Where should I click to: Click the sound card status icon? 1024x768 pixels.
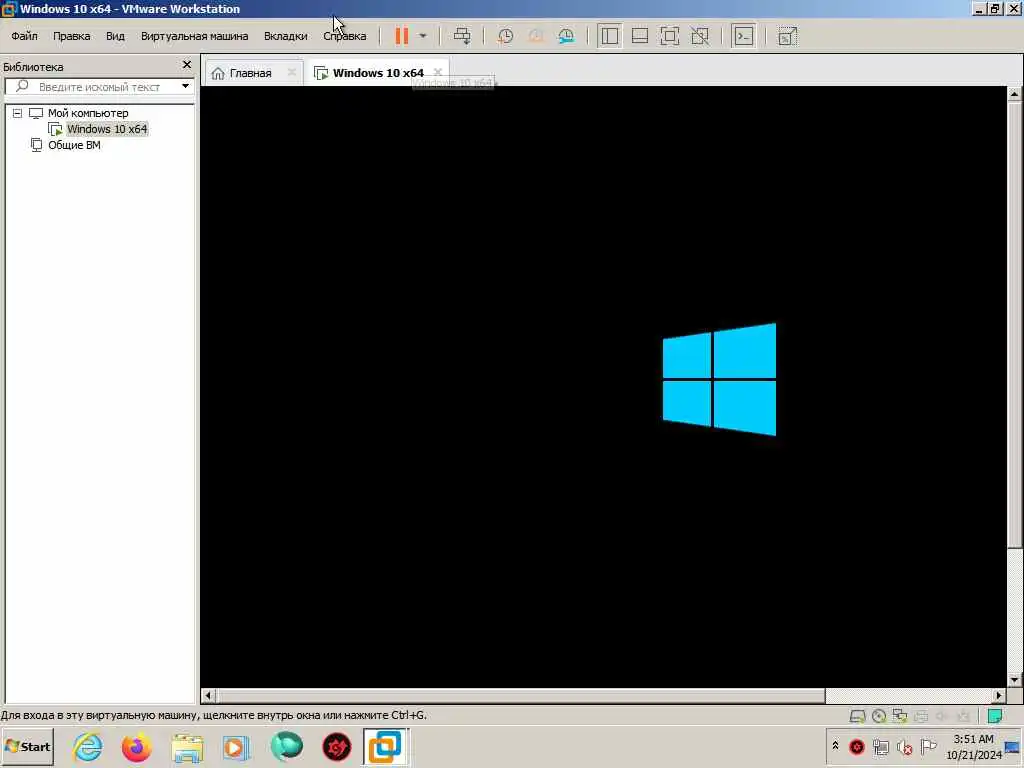tap(942, 716)
